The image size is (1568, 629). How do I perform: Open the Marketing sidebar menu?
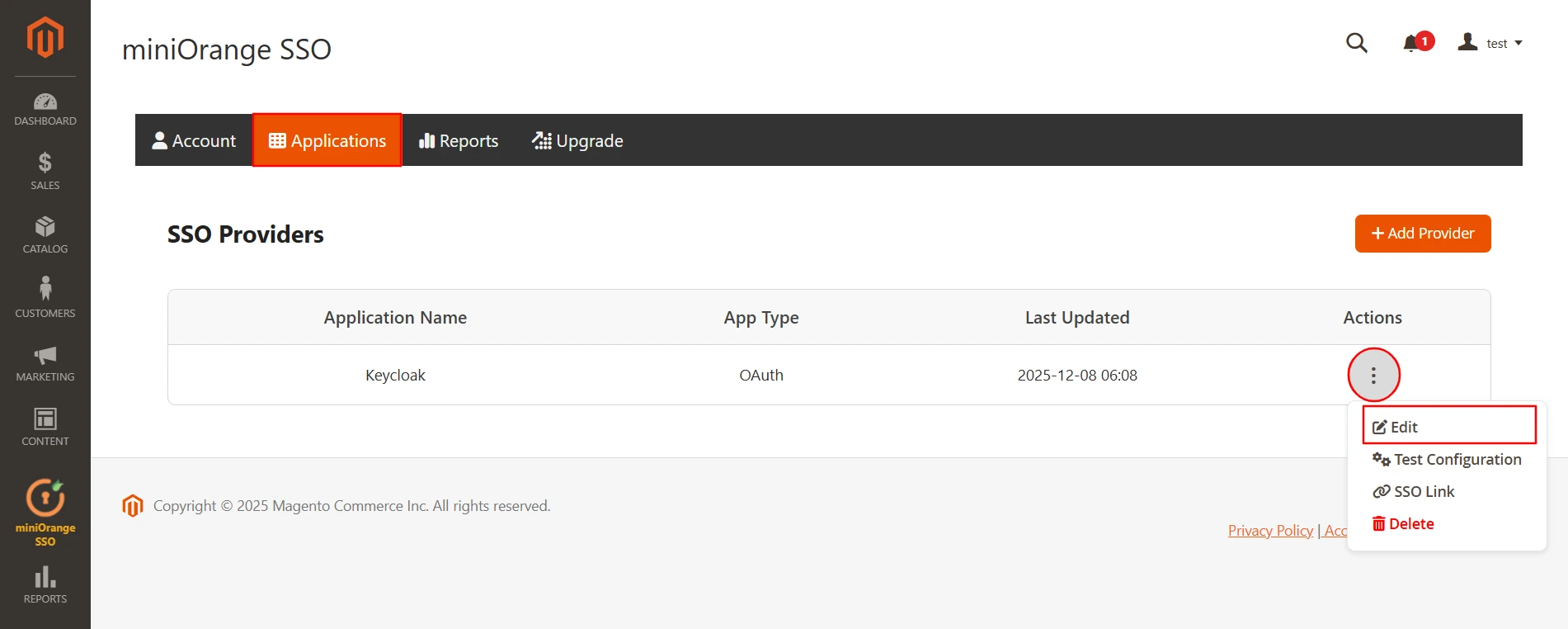pos(45,363)
